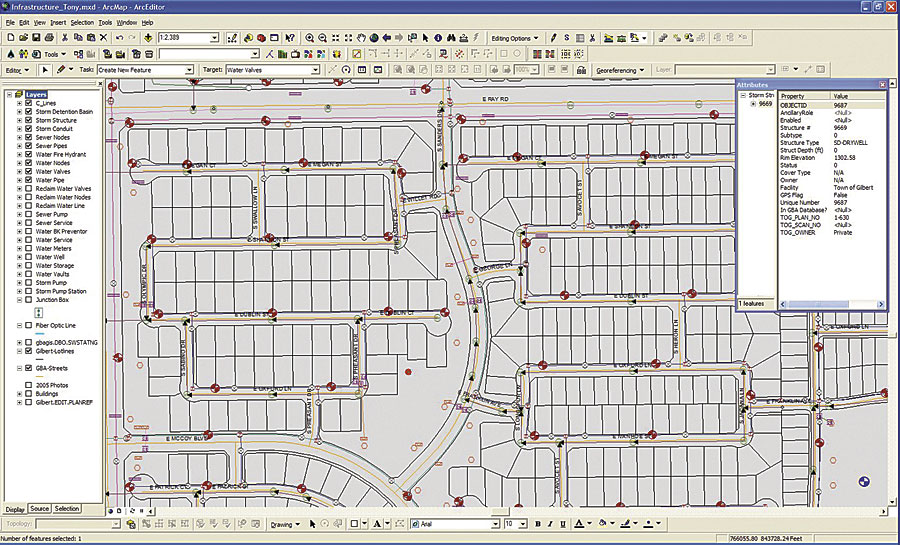Select the Zoom Out magnifier tool

[x=323, y=38]
